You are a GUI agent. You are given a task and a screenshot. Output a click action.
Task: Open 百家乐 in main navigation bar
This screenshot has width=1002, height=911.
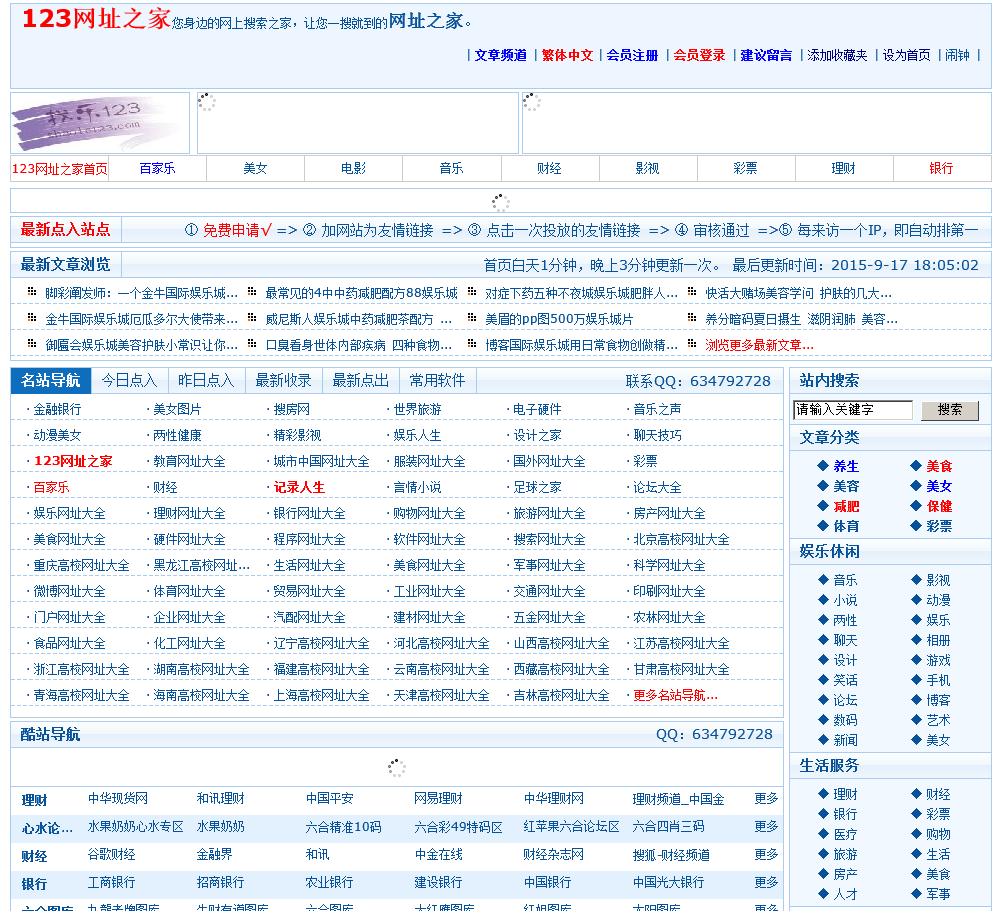[157, 169]
